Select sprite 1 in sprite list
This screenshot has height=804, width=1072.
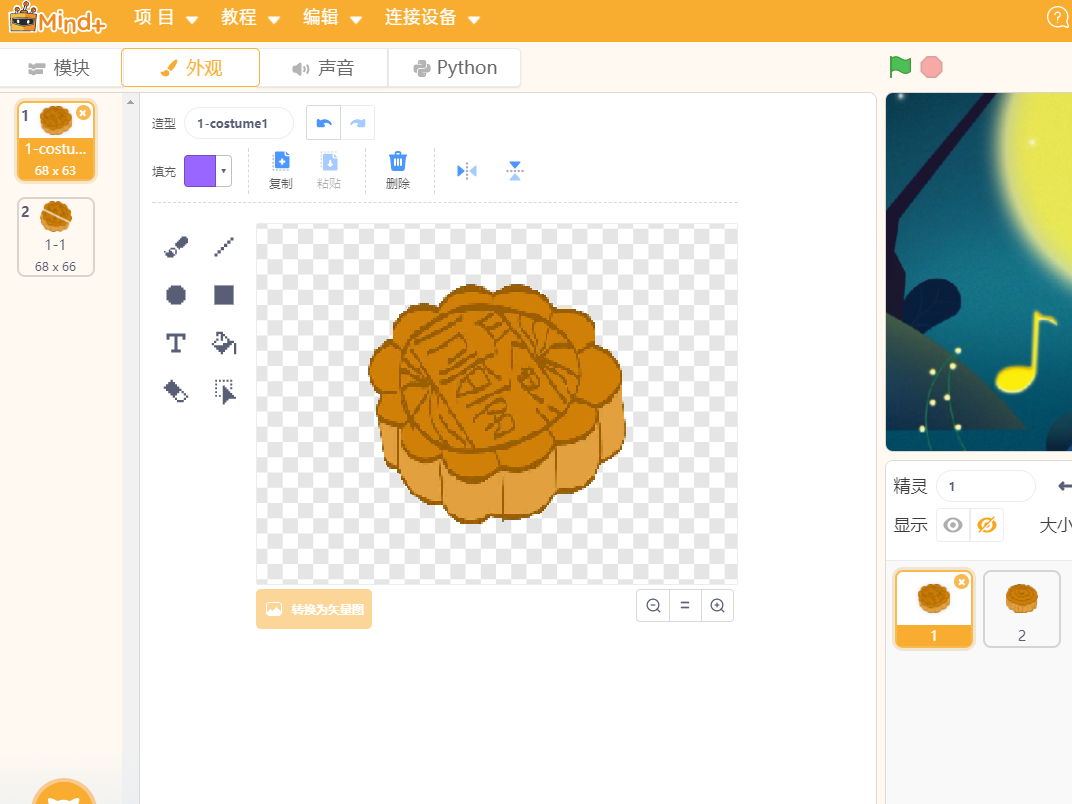934,609
